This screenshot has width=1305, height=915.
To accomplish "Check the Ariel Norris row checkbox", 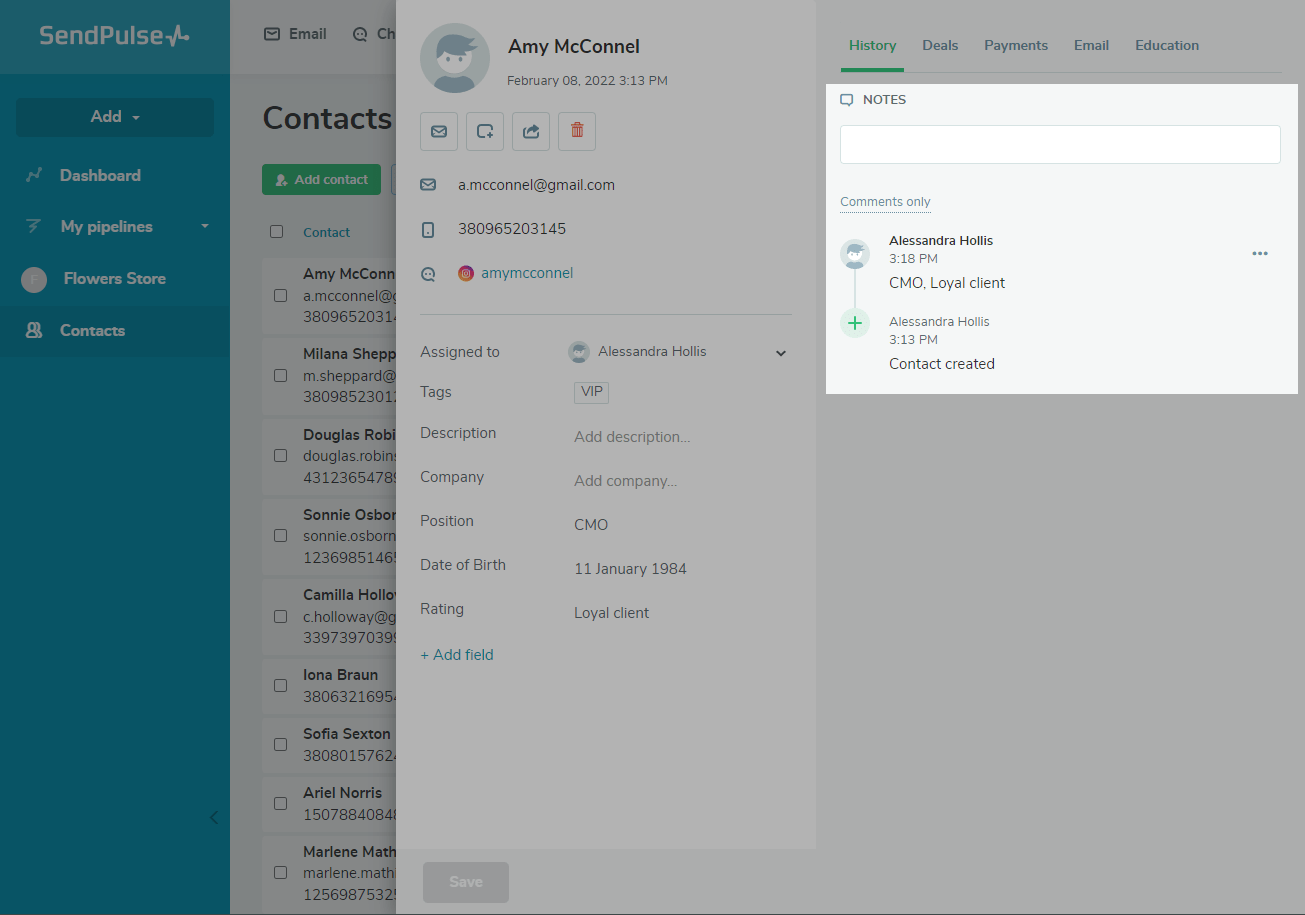I will coord(280,804).
